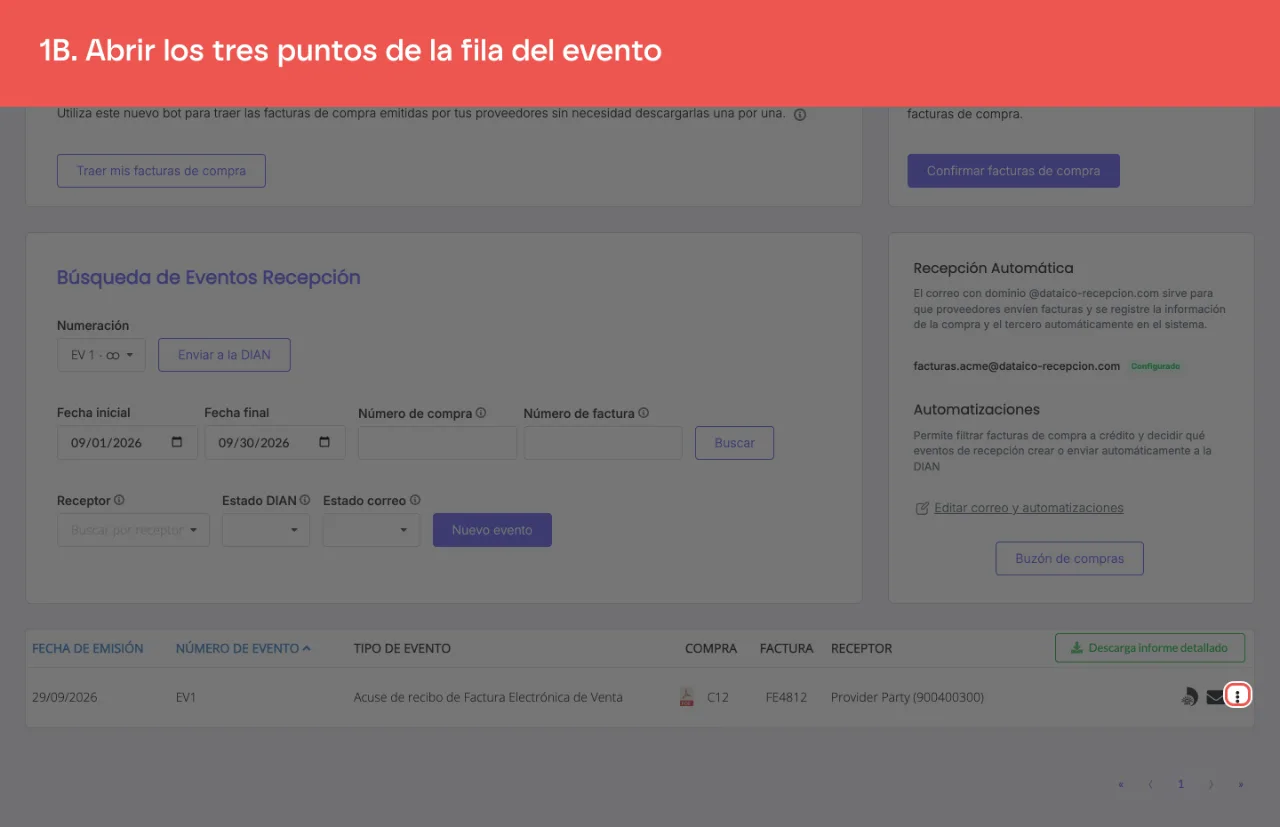Click the invoice number FE4812
The width and height of the screenshot is (1280, 827).
pos(786,697)
